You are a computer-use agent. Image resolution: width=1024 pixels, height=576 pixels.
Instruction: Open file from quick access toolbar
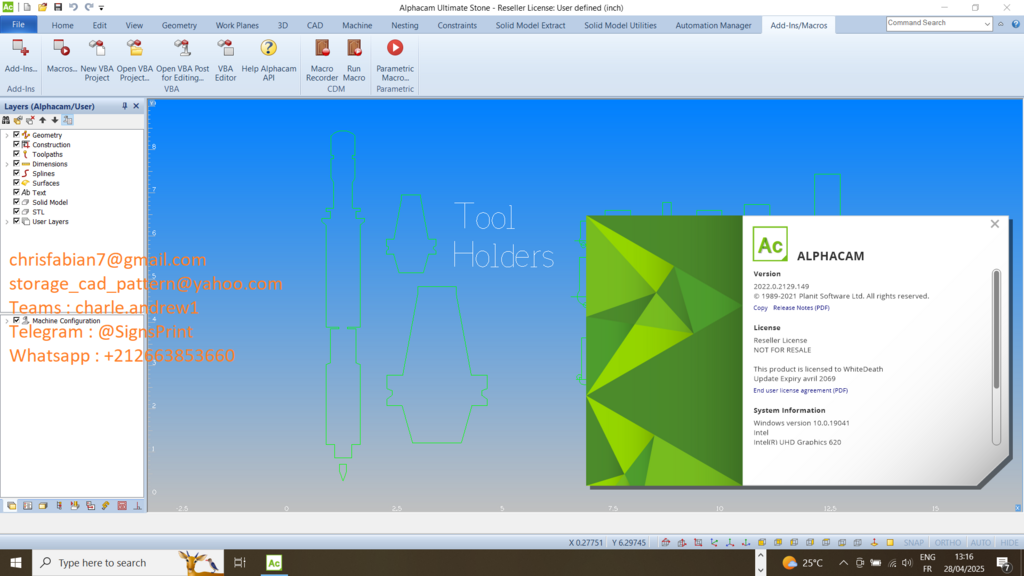[42, 7]
